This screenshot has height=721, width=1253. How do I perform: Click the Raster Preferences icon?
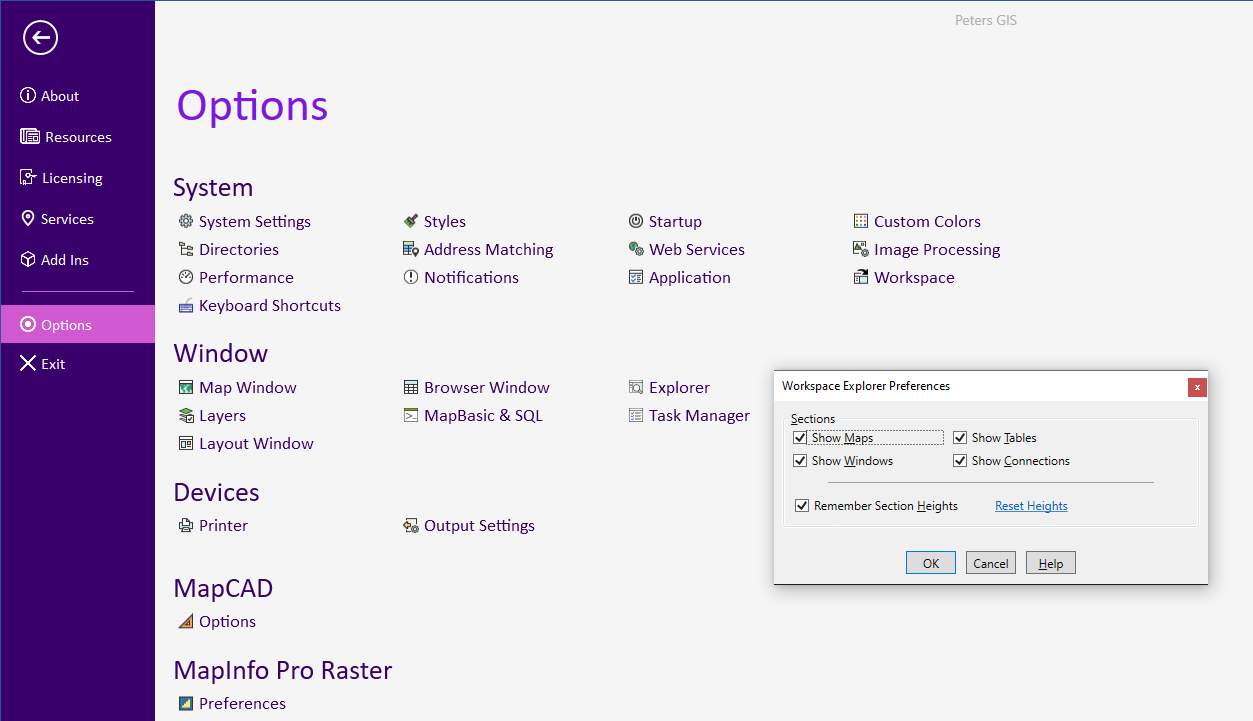186,703
